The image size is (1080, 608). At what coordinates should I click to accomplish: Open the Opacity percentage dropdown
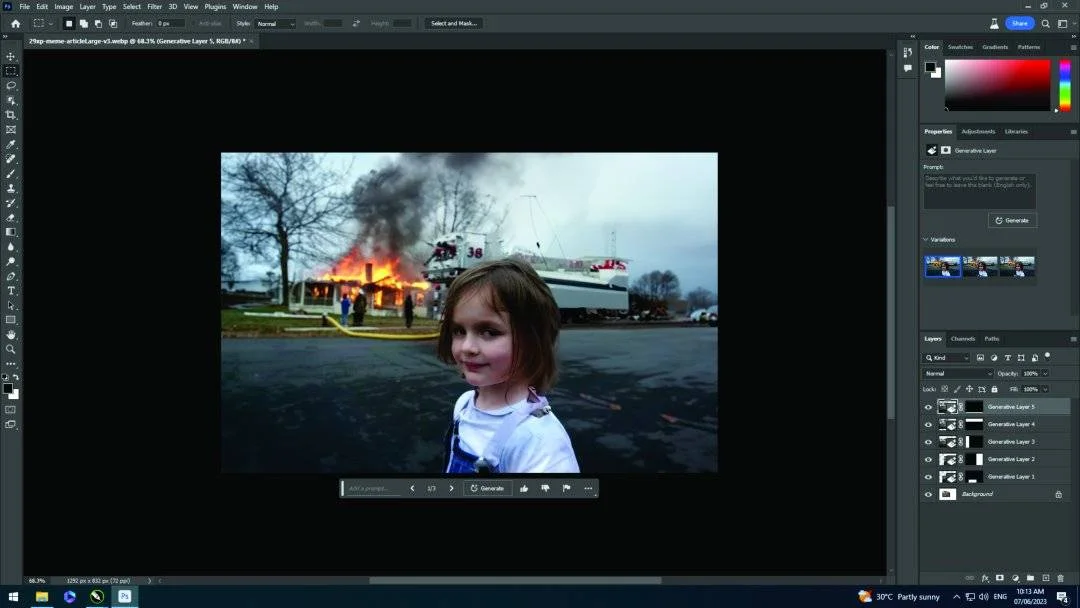coord(1045,373)
